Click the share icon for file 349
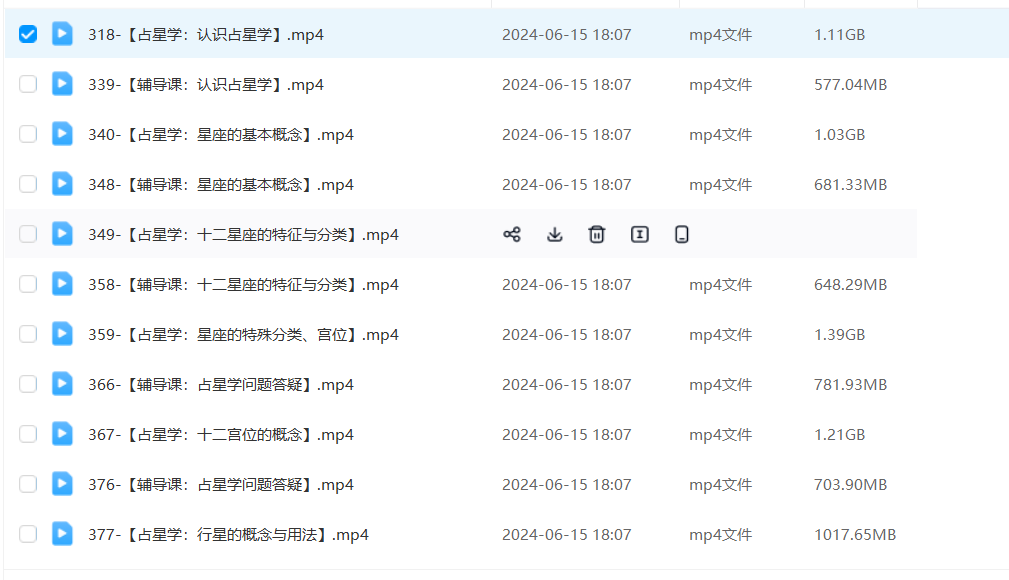This screenshot has width=1009, height=580. tap(512, 235)
